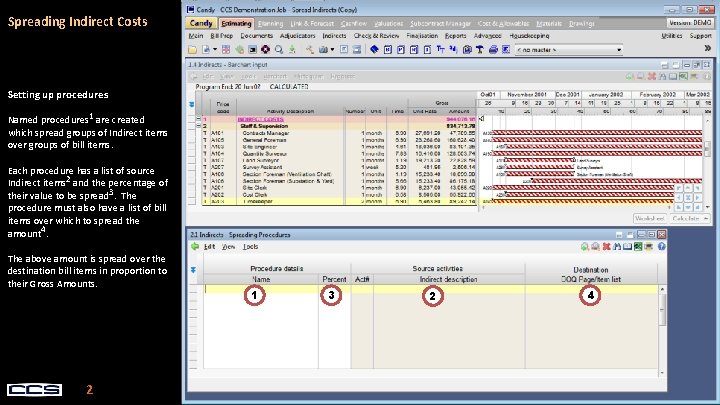Open the Indirects menu

[334, 36]
